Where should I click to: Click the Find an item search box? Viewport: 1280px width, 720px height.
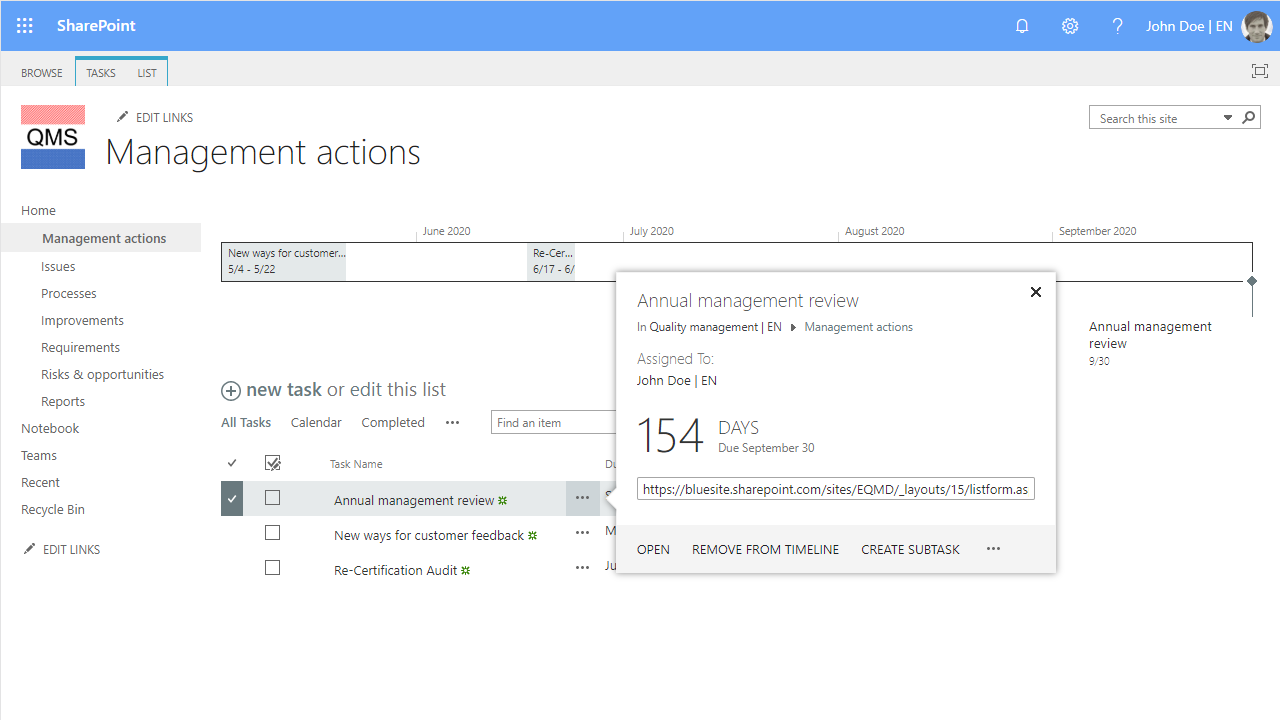(550, 422)
